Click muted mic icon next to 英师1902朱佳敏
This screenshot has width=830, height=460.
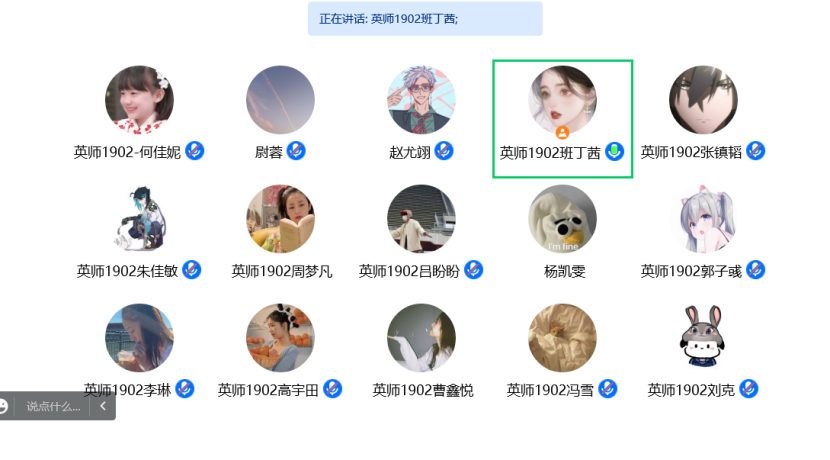(192, 270)
